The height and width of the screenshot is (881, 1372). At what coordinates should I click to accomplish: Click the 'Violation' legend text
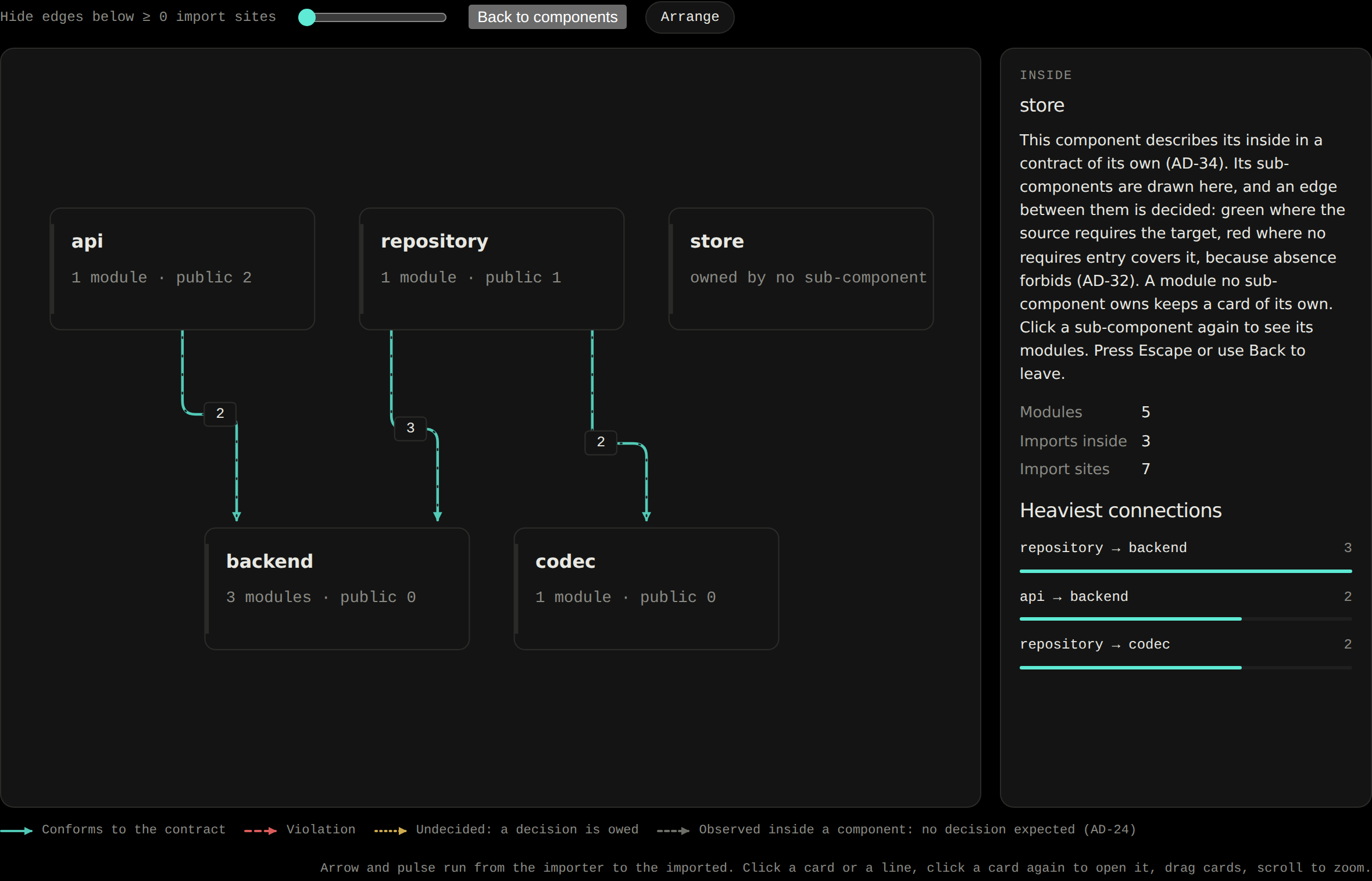[x=321, y=830]
